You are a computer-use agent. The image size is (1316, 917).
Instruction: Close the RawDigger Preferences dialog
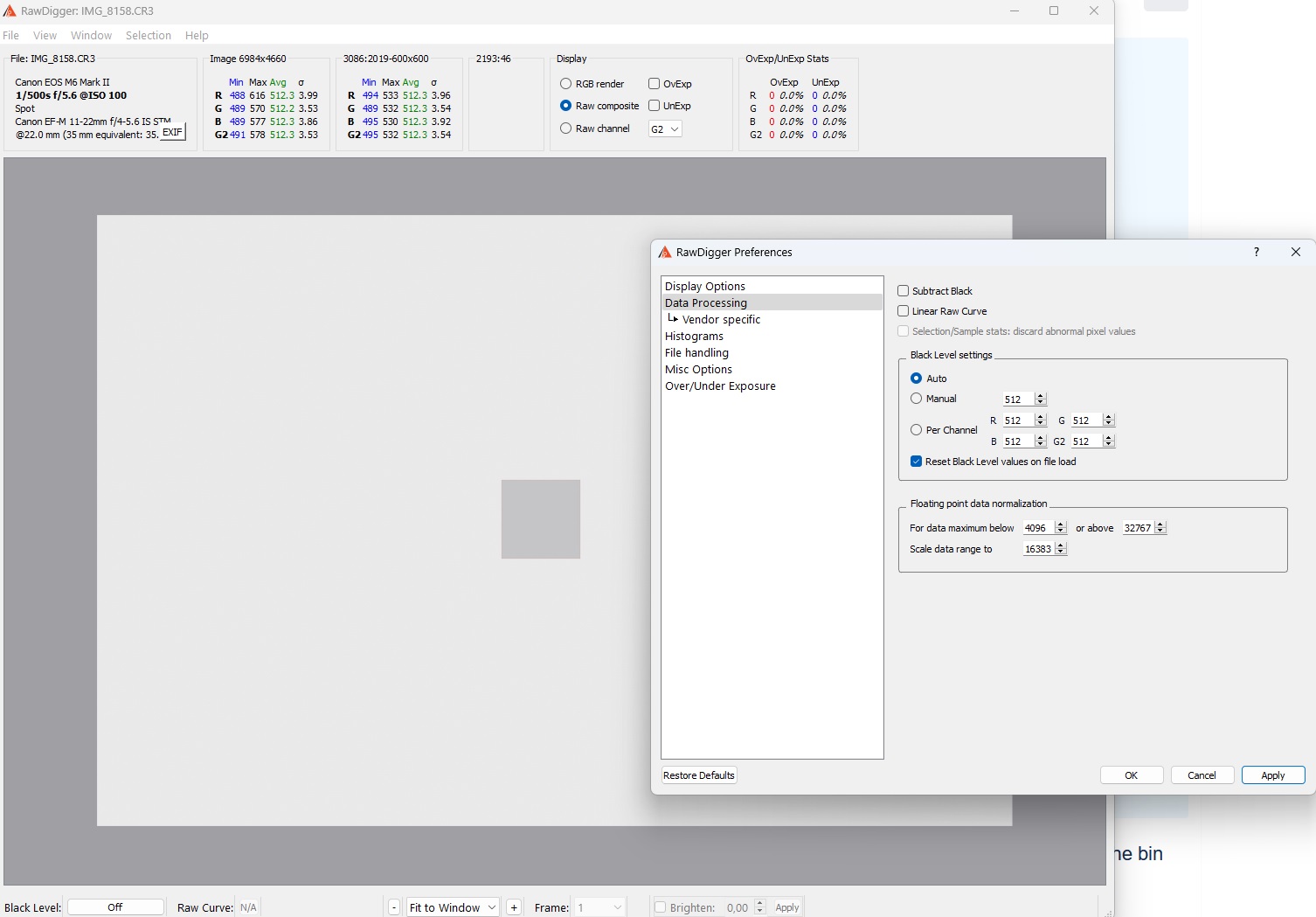click(x=1296, y=252)
